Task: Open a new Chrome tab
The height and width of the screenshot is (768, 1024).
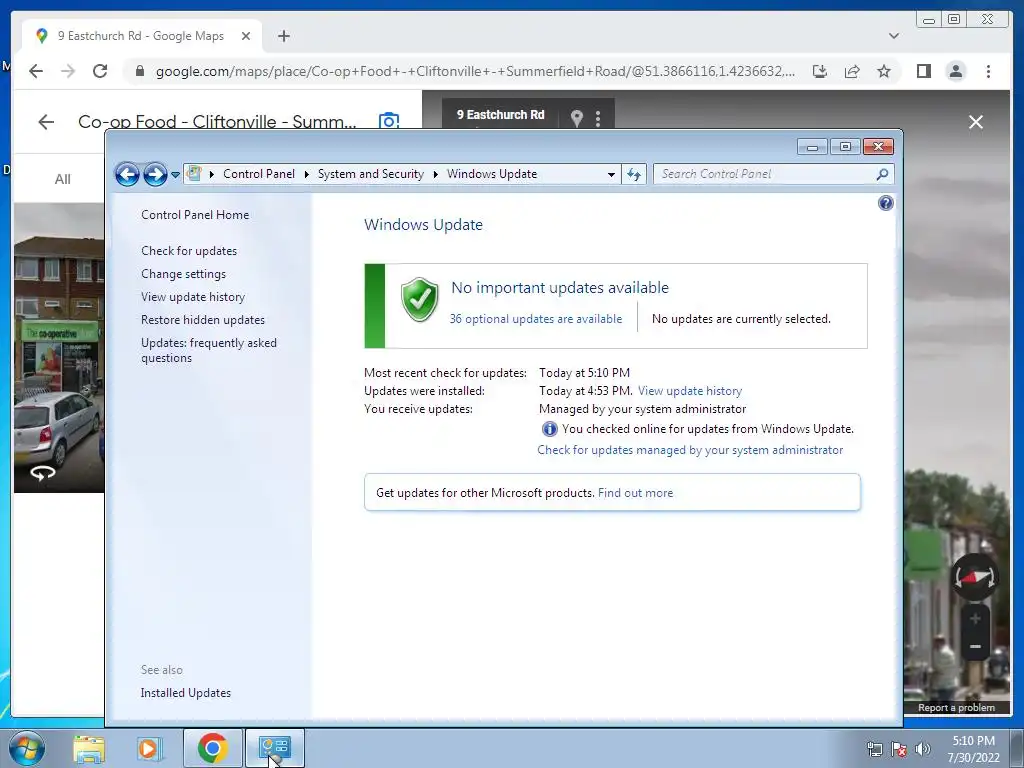Action: pyautogui.click(x=283, y=36)
